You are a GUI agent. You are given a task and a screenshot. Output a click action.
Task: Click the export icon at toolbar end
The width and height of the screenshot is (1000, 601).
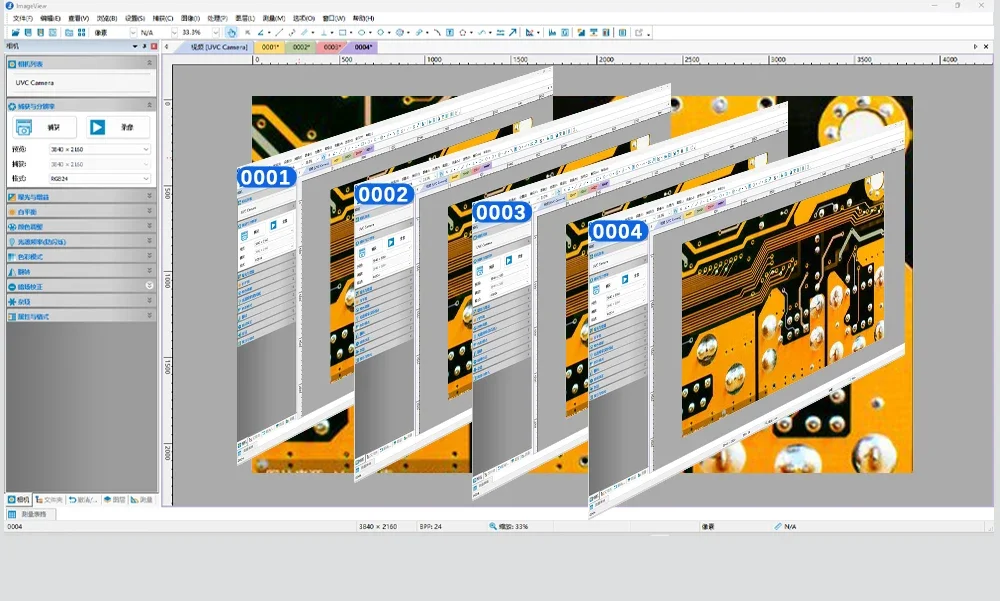pos(638,33)
